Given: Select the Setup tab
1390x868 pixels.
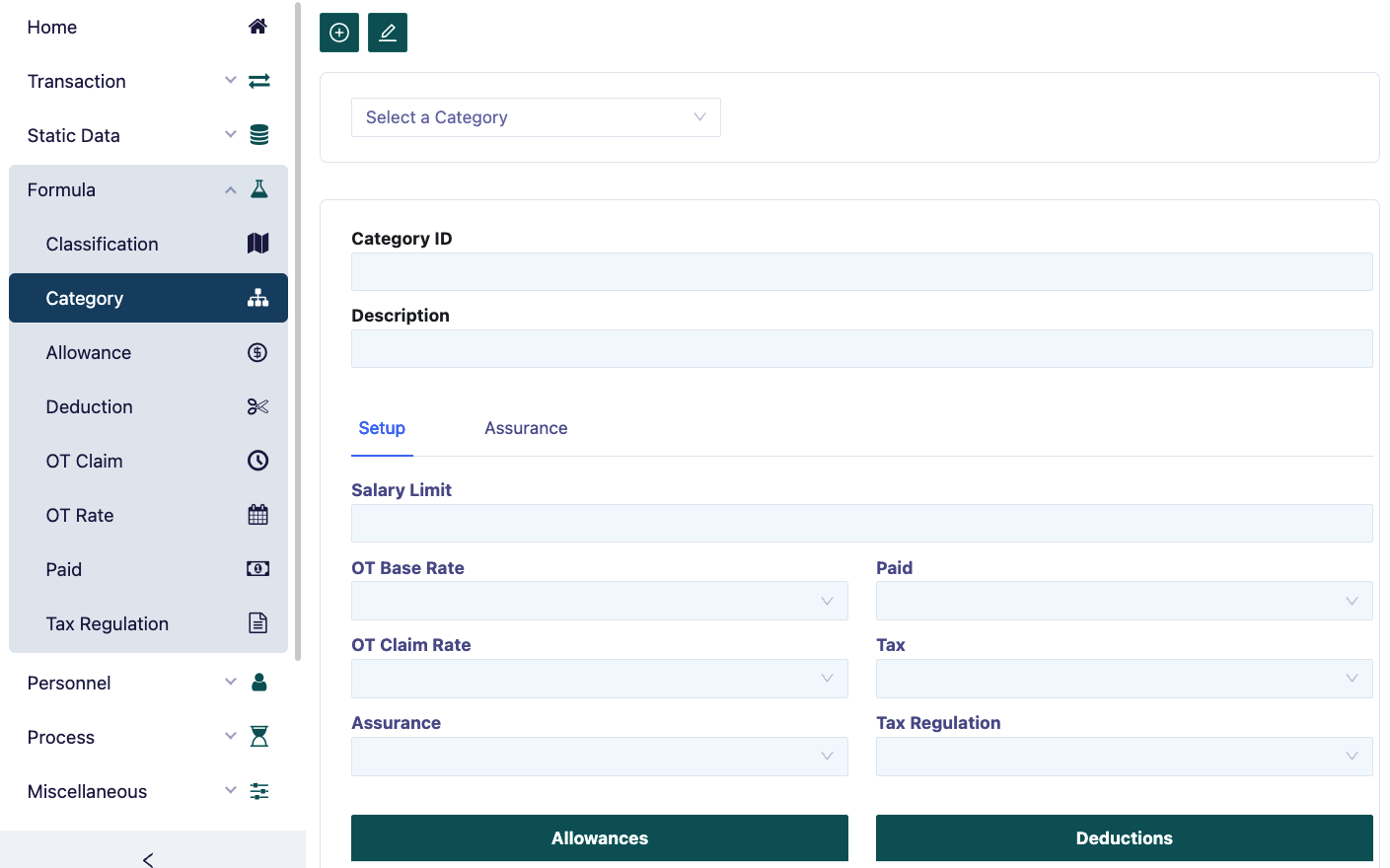Looking at the screenshot, I should 382,428.
